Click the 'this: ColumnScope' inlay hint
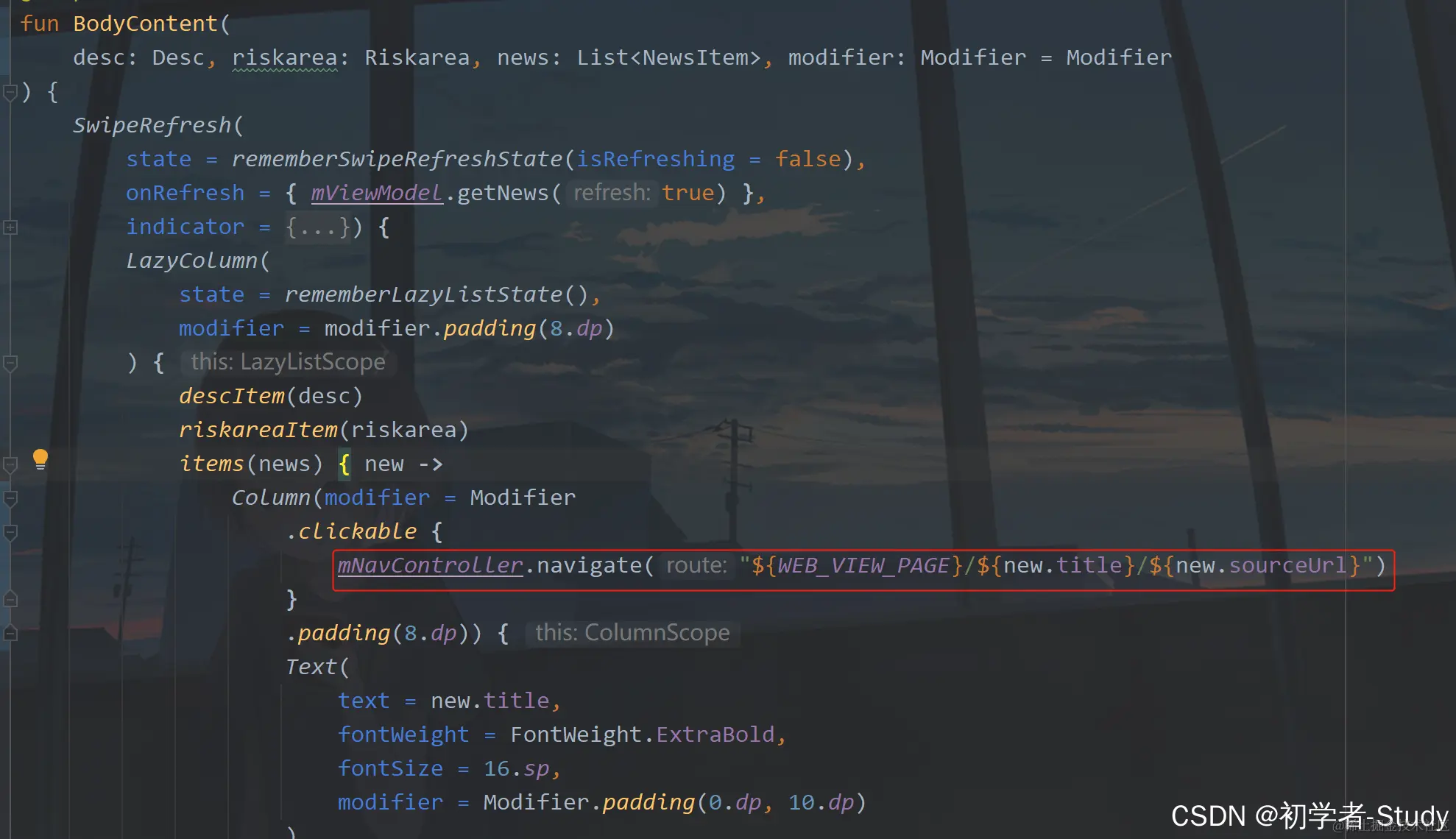The width and height of the screenshot is (1456, 839). point(632,633)
